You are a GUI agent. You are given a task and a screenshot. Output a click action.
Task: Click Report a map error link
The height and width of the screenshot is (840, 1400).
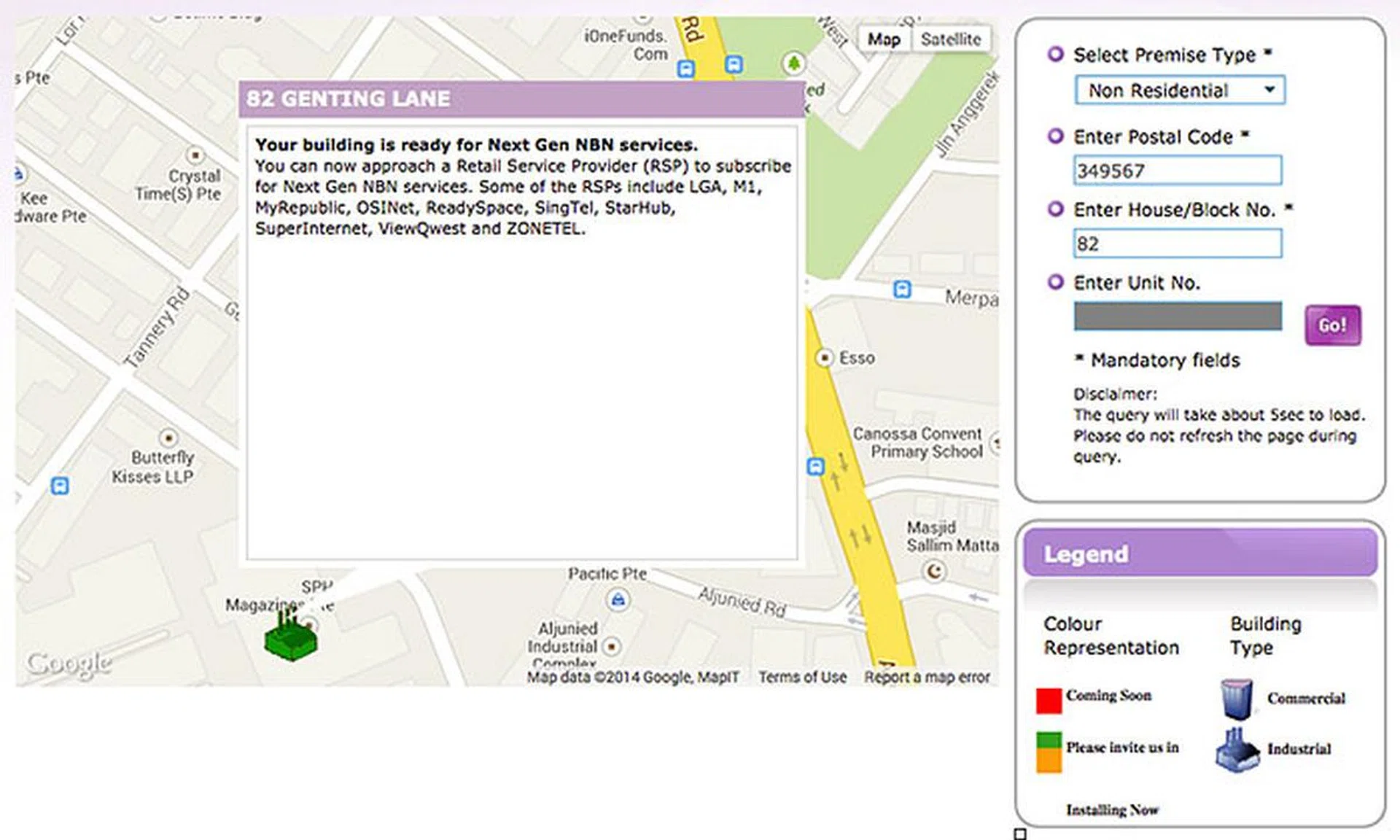point(927,677)
